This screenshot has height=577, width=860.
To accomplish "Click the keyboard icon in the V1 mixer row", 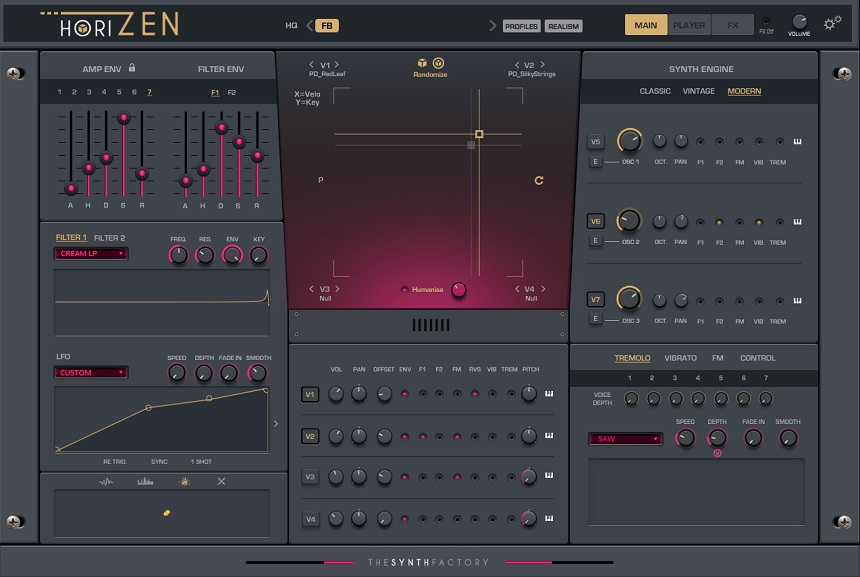I will 549,394.
